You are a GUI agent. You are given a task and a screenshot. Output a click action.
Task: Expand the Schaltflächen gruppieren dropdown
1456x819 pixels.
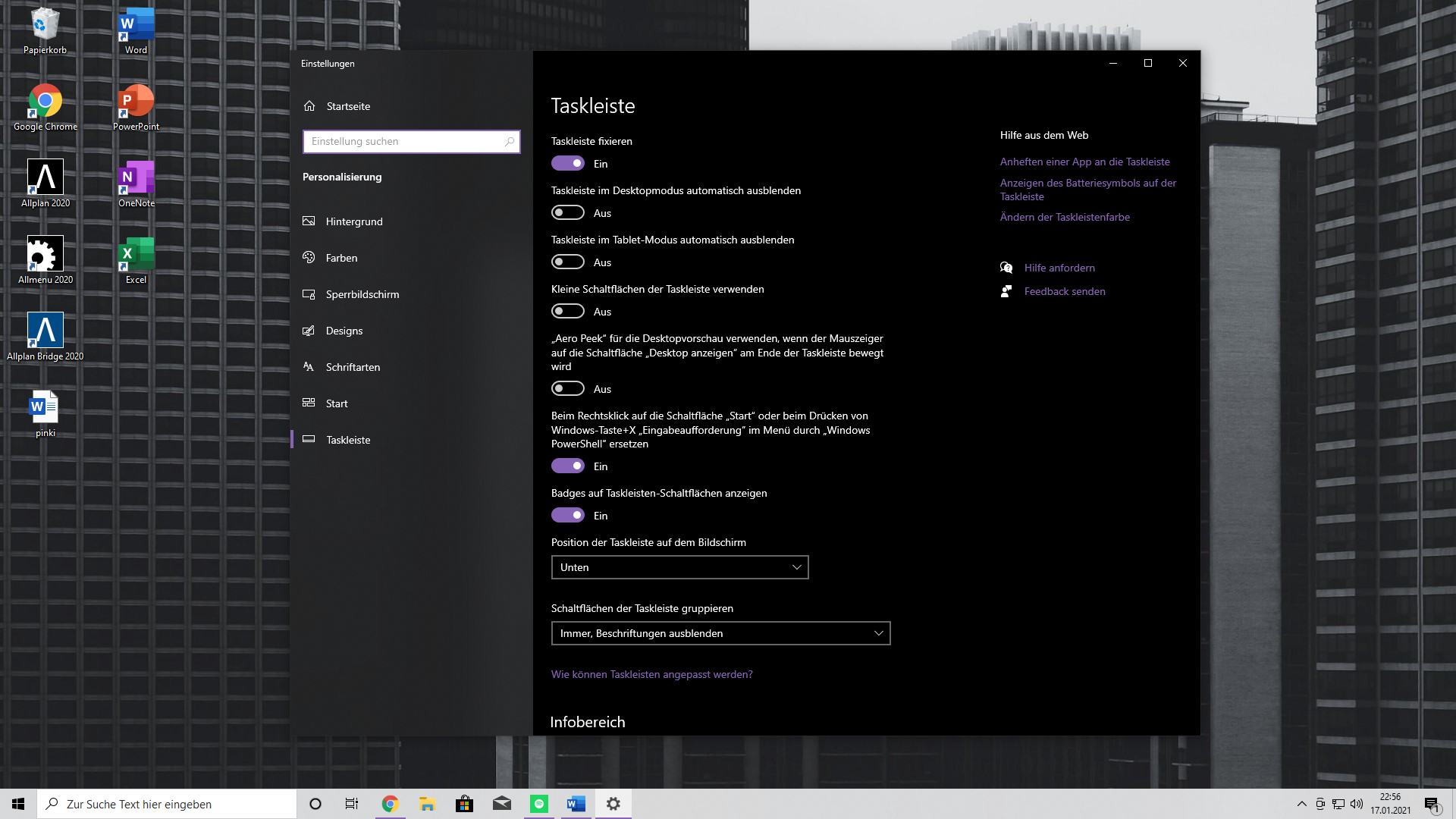(720, 633)
